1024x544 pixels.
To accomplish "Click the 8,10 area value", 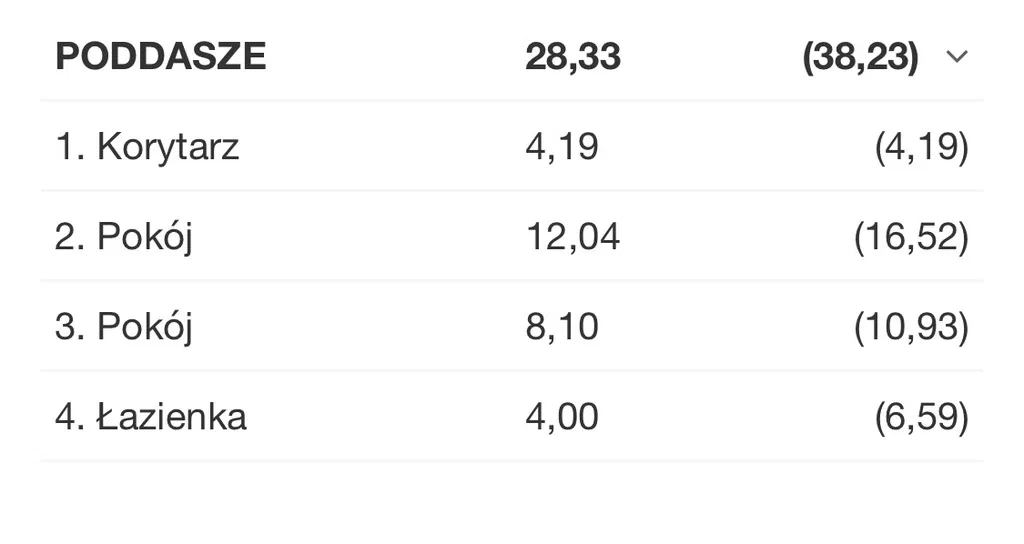I will coord(562,327).
